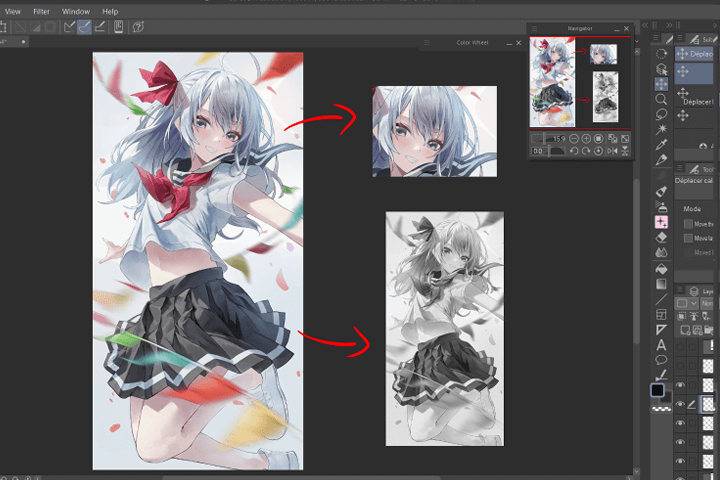Open the layer color mode dropdown
This screenshot has width=720, height=480.
[686, 303]
